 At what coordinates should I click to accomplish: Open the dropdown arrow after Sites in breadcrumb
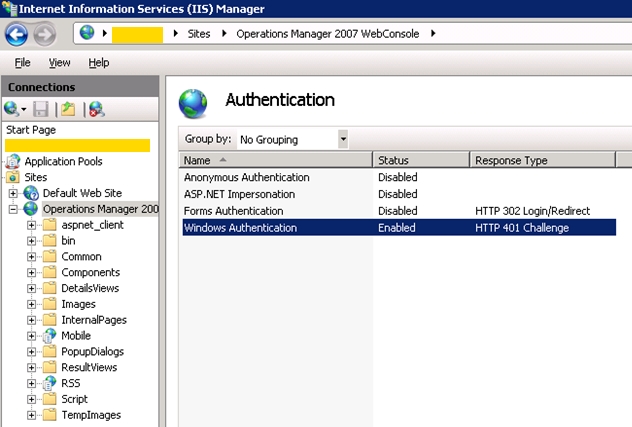(224, 33)
